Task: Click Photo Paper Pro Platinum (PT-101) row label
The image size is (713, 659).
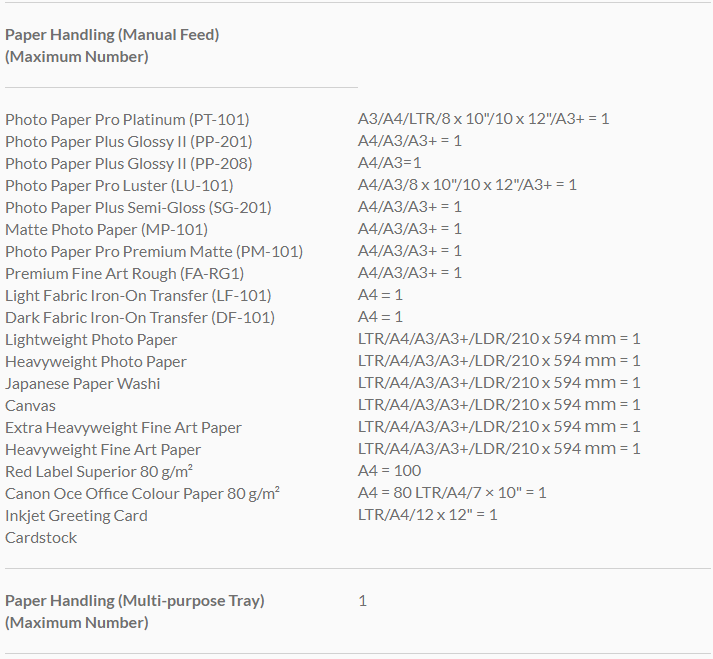Action: [x=127, y=119]
